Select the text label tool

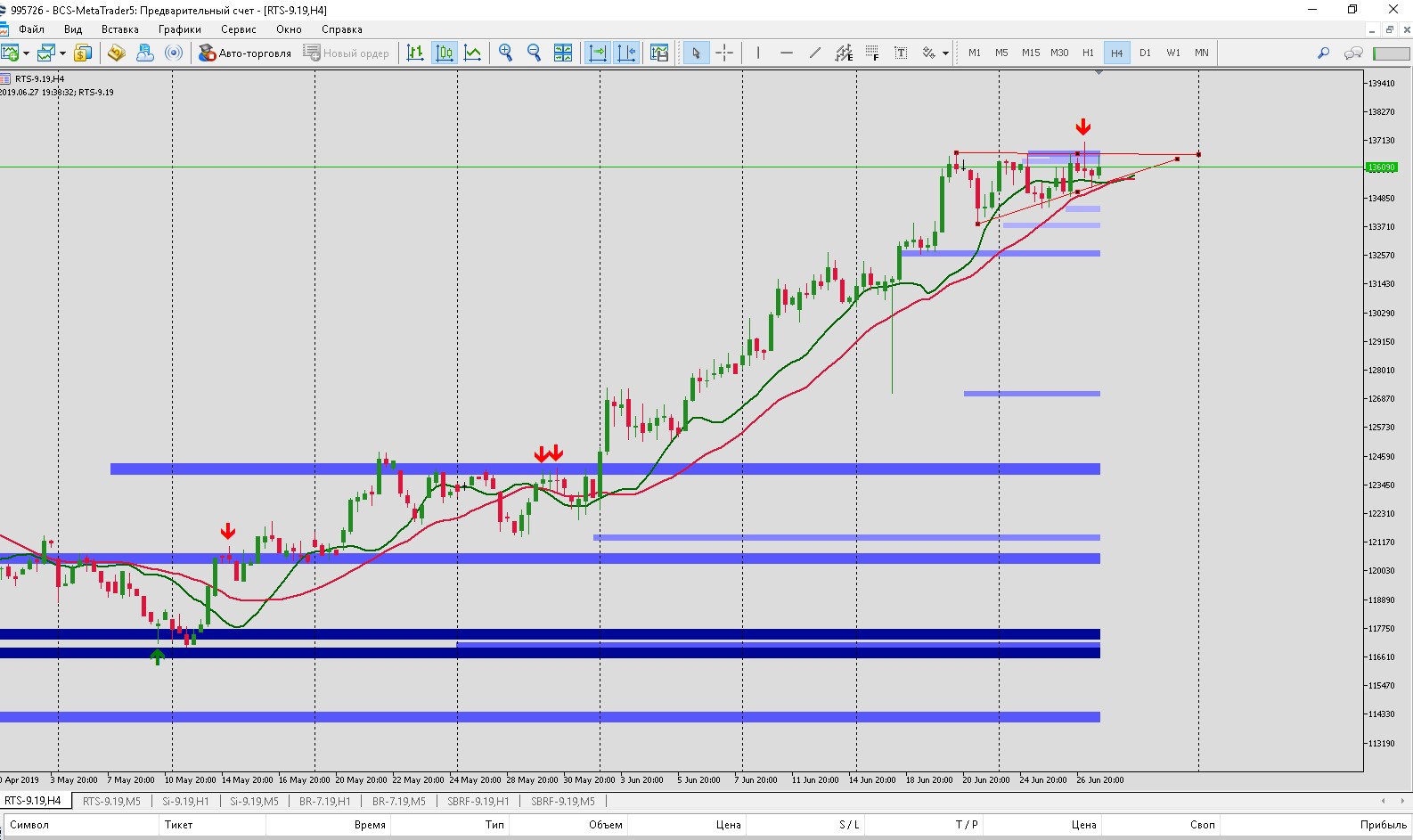tap(901, 53)
